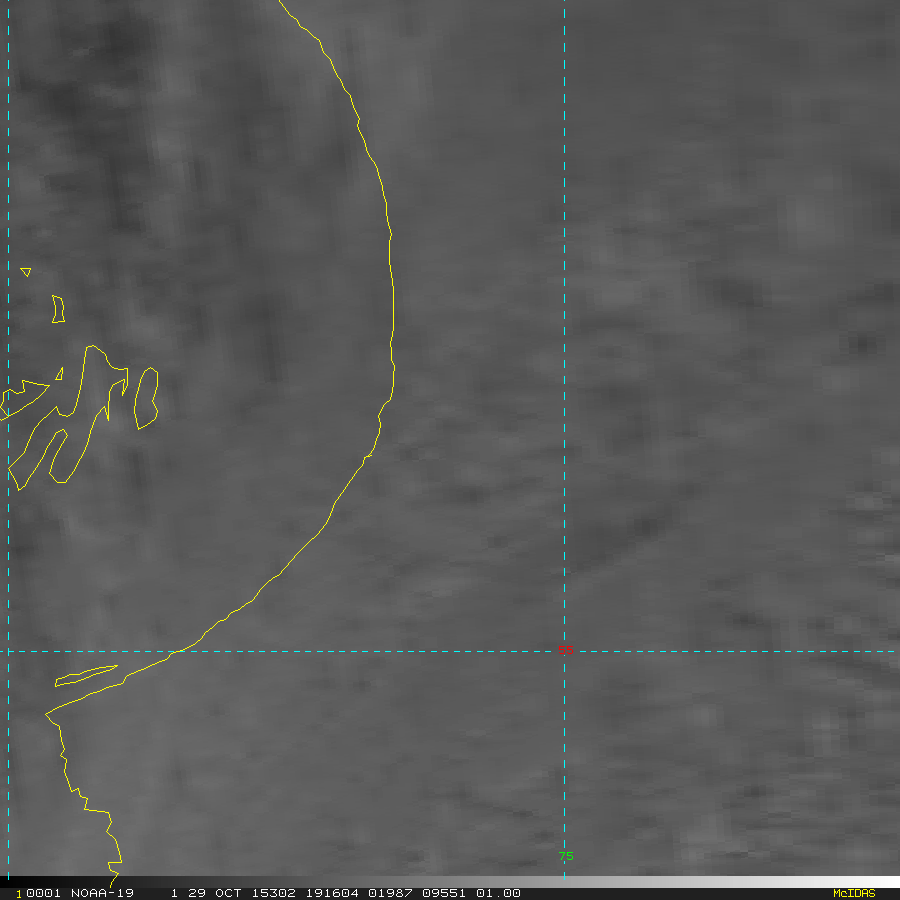Click the "01.00" resolution value
The image size is (900, 900).
point(498,893)
